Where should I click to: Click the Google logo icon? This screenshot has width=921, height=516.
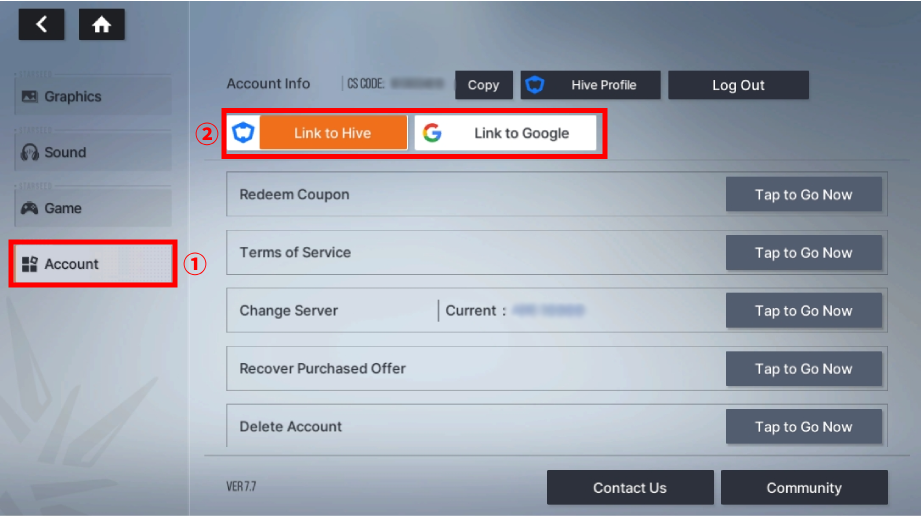click(432, 133)
